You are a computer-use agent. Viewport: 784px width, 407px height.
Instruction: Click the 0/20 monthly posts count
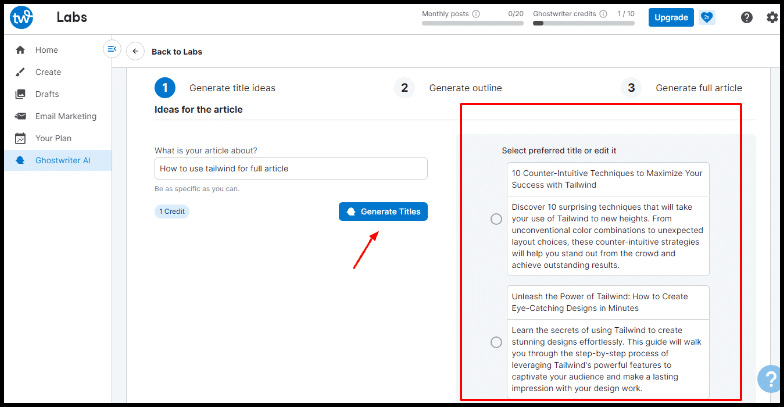(x=516, y=14)
